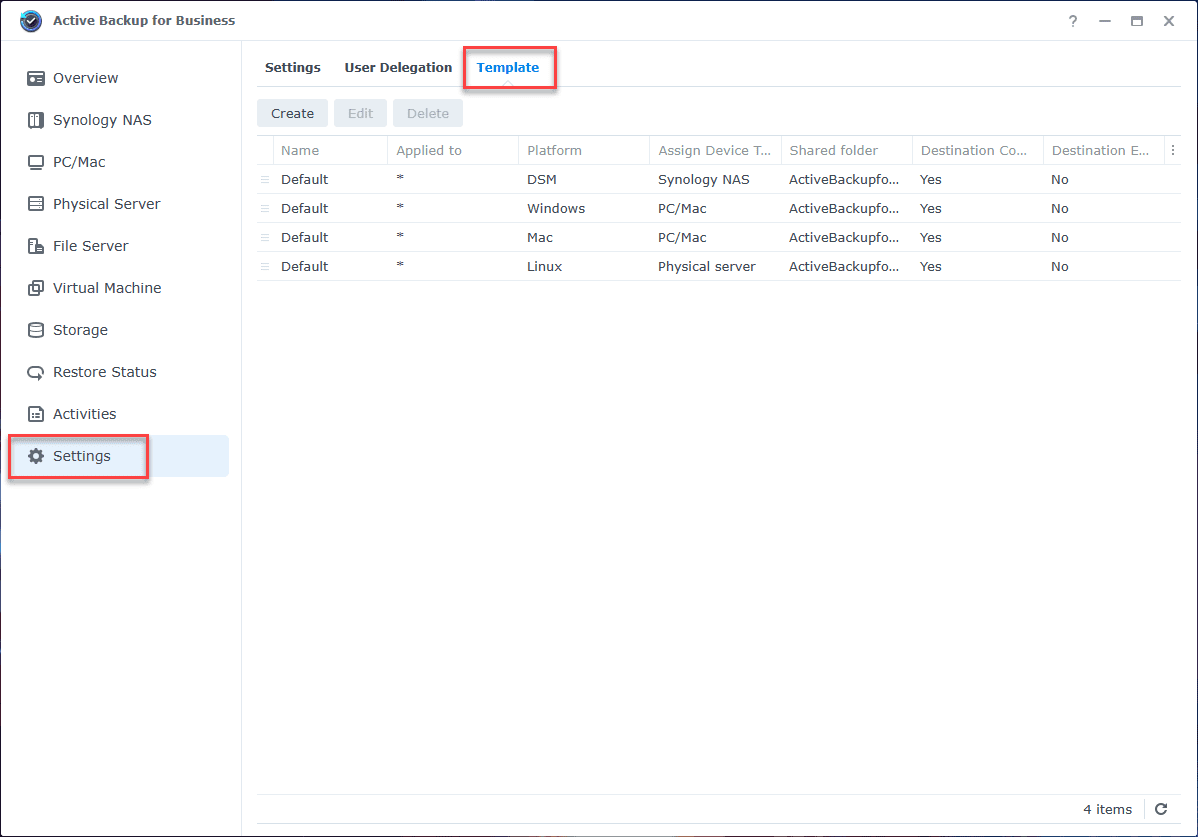Click drag handle of Mac template row

[265, 238]
